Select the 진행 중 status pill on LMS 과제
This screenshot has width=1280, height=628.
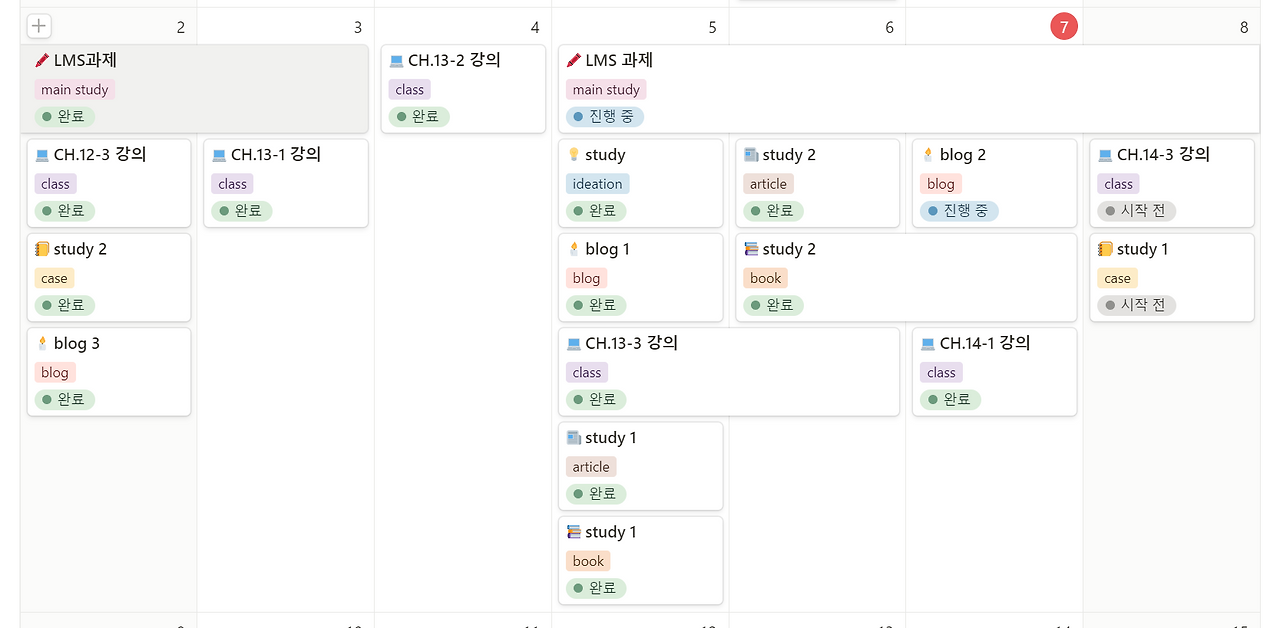(x=604, y=116)
